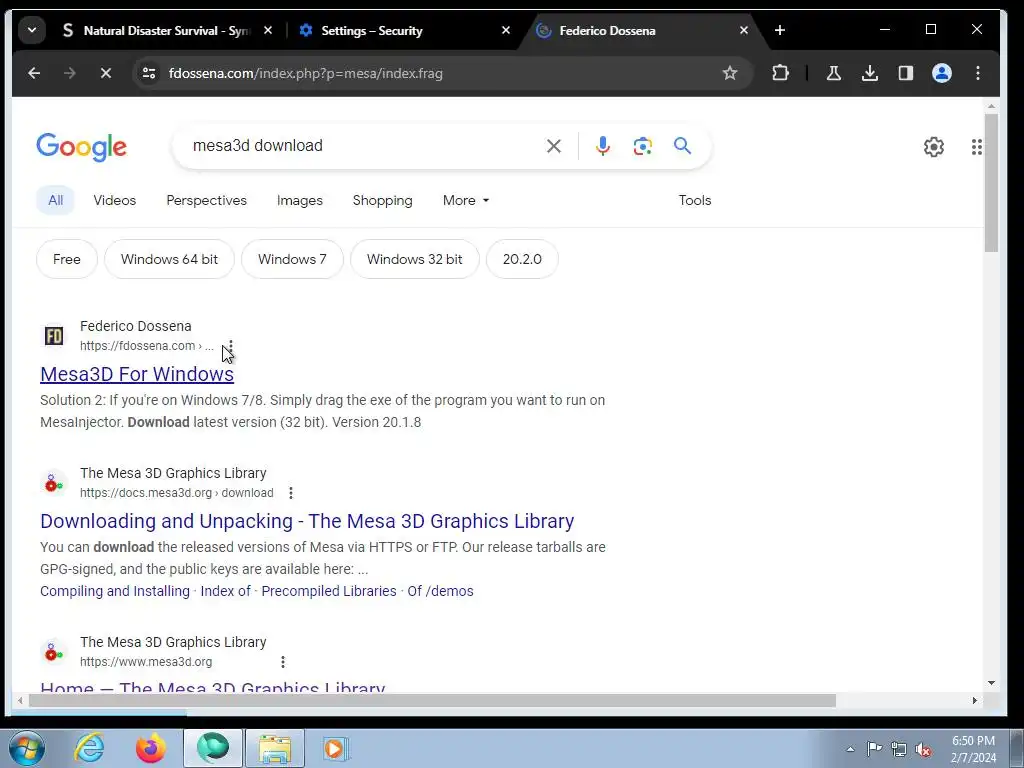This screenshot has width=1024, height=768.
Task: Apply the Windows 7 filter chip
Action: [292, 259]
